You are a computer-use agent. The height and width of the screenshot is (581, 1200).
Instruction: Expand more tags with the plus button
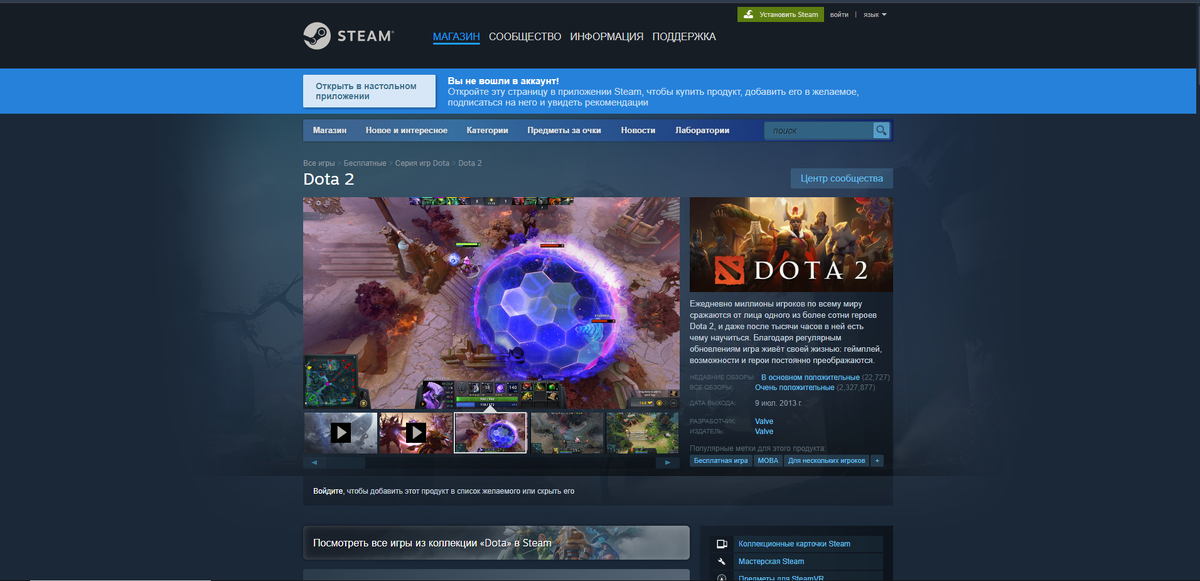877,461
